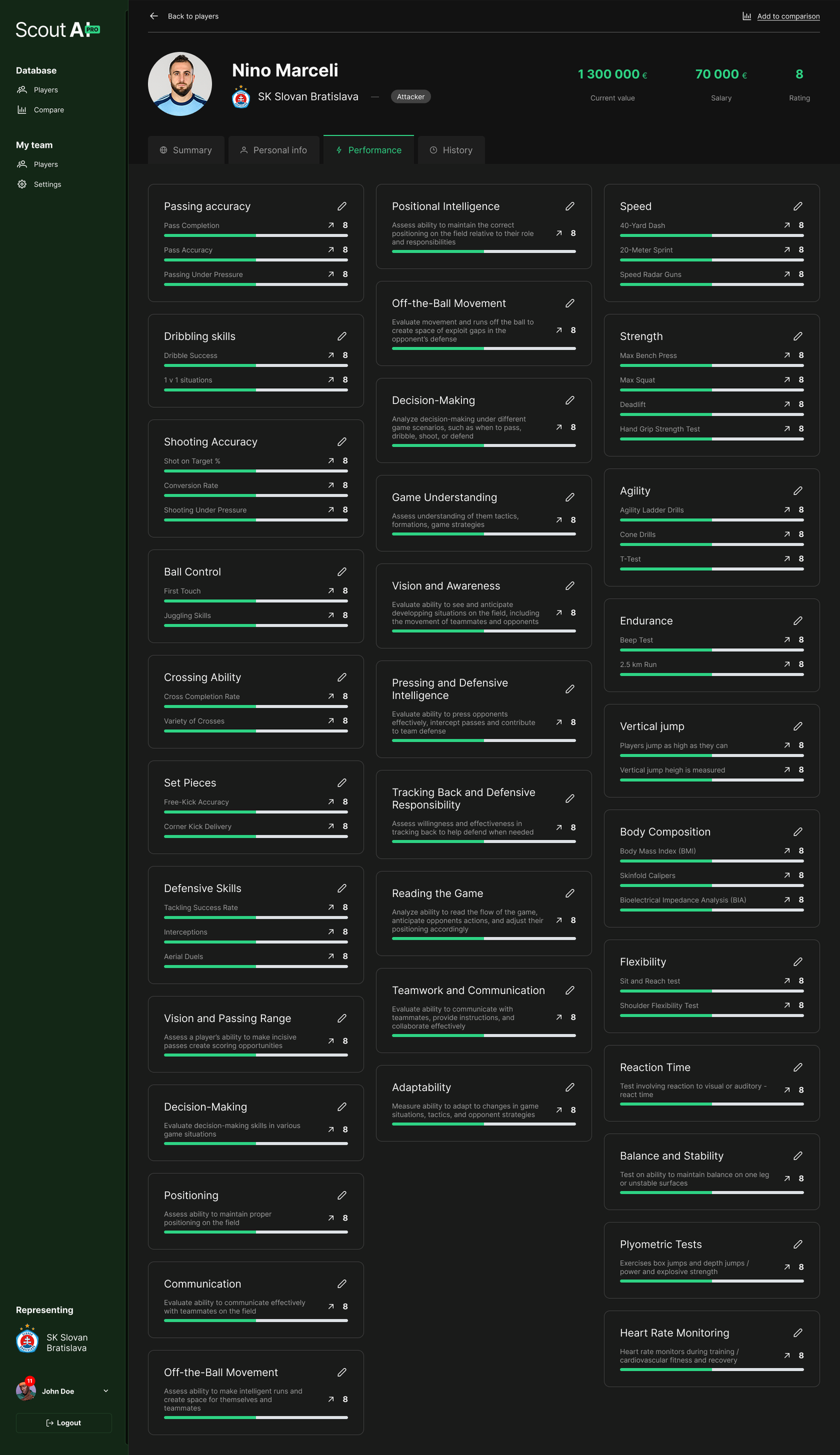Edit the Agility card
The width and height of the screenshot is (840, 1455).
[797, 491]
